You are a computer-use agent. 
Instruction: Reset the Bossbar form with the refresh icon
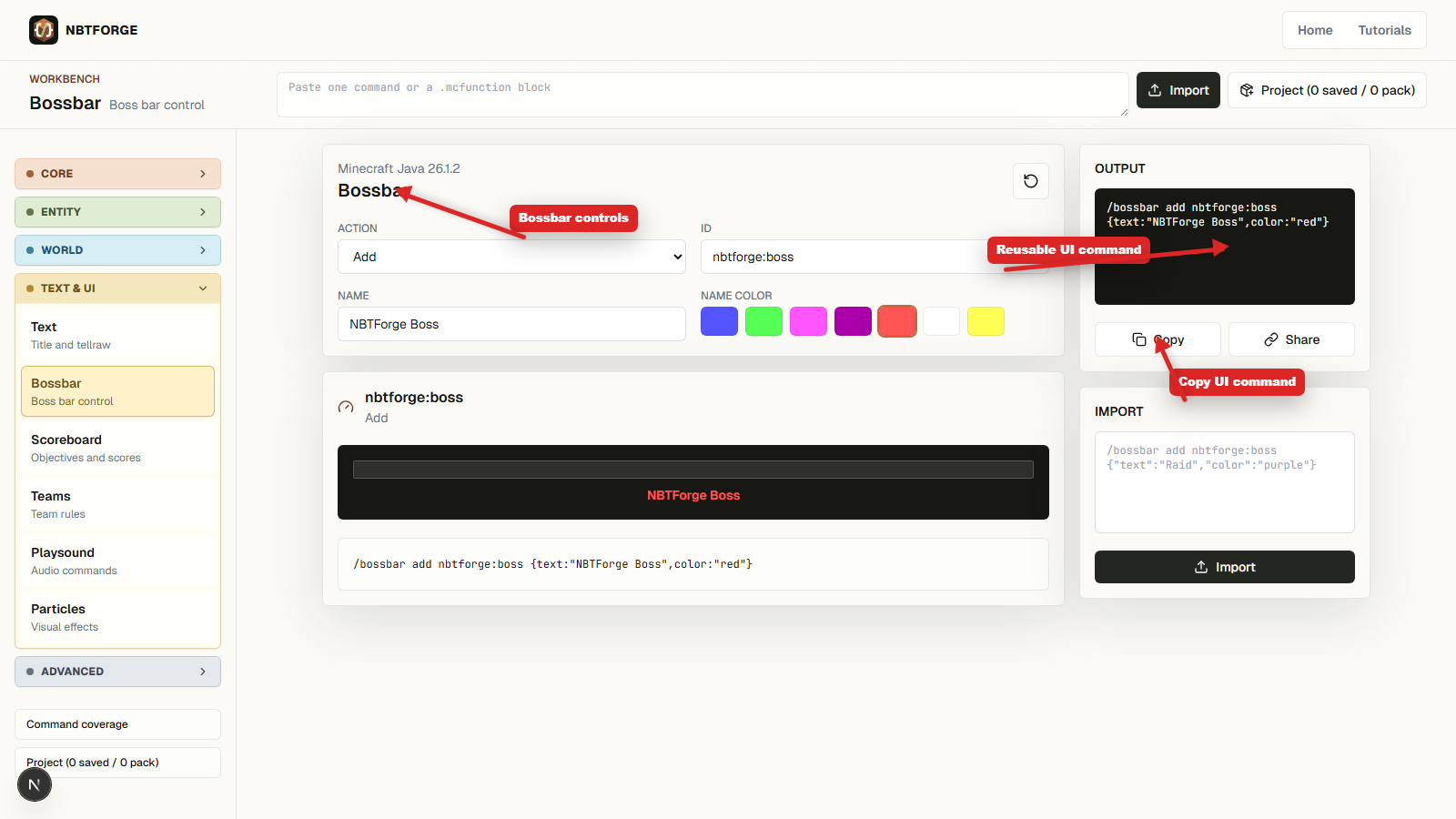point(1030,181)
